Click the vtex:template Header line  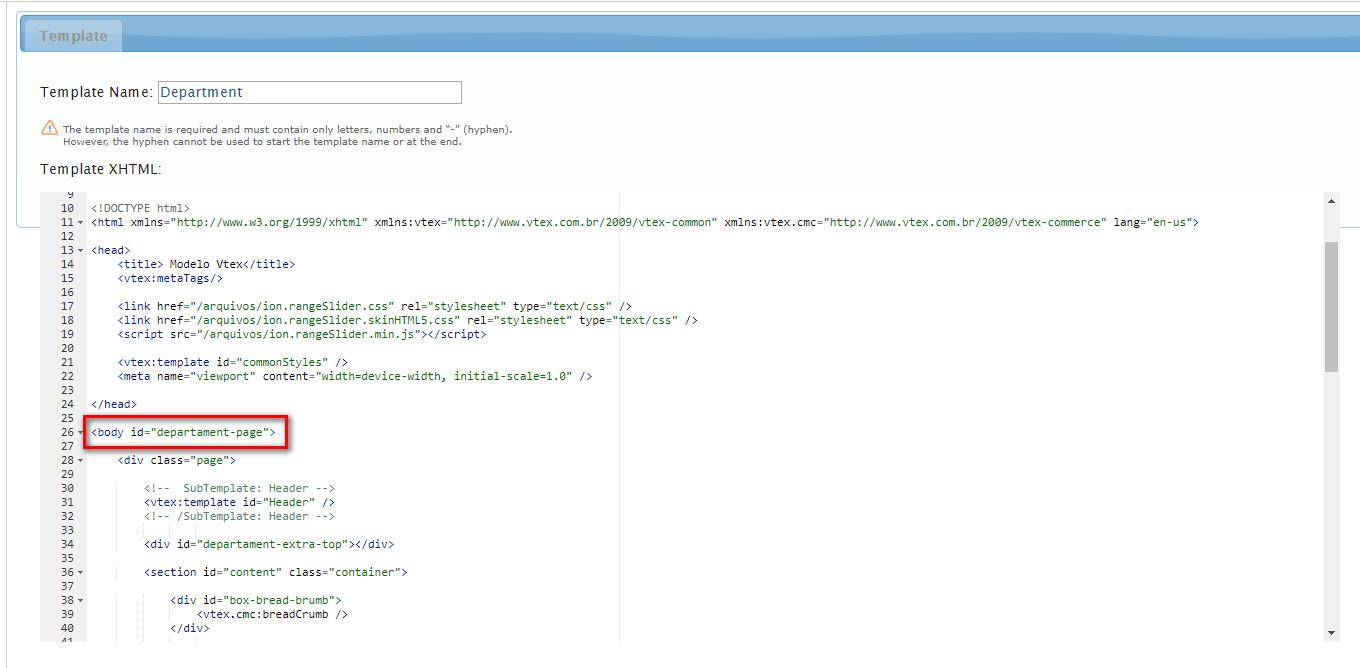pos(239,502)
